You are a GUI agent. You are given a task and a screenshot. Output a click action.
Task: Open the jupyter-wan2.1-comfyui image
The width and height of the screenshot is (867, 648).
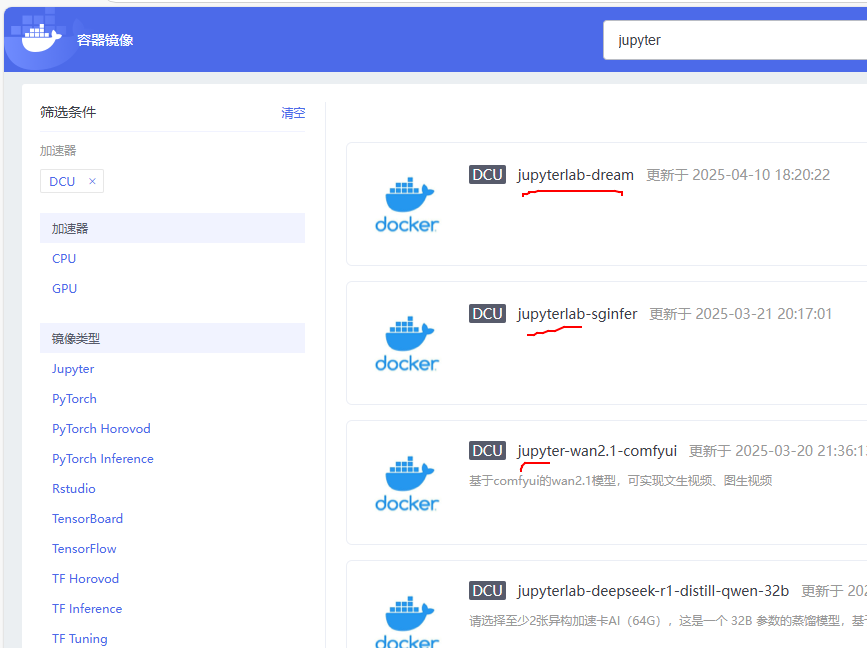[x=597, y=451]
